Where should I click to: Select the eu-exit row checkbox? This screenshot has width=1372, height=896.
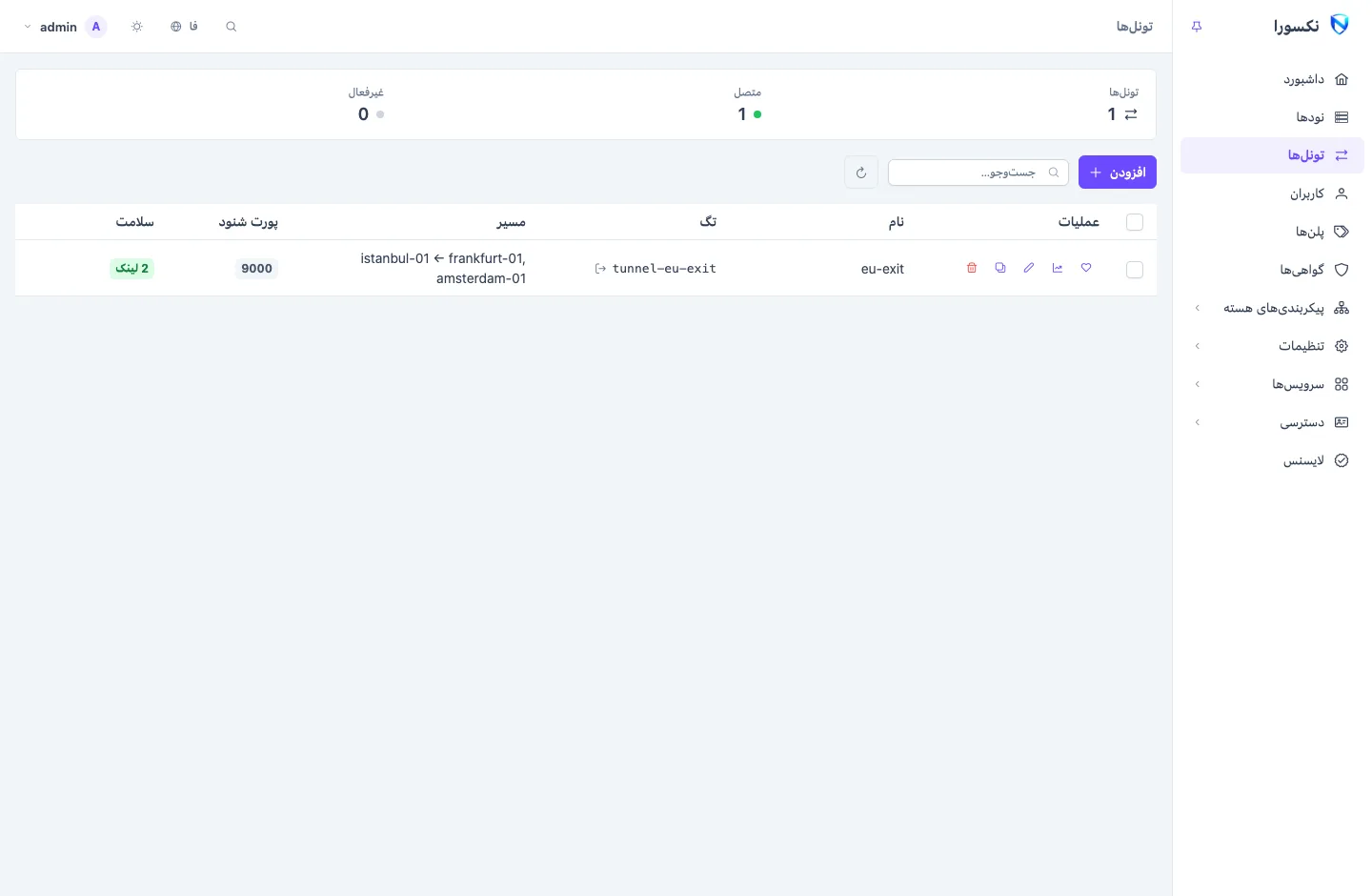(1135, 270)
